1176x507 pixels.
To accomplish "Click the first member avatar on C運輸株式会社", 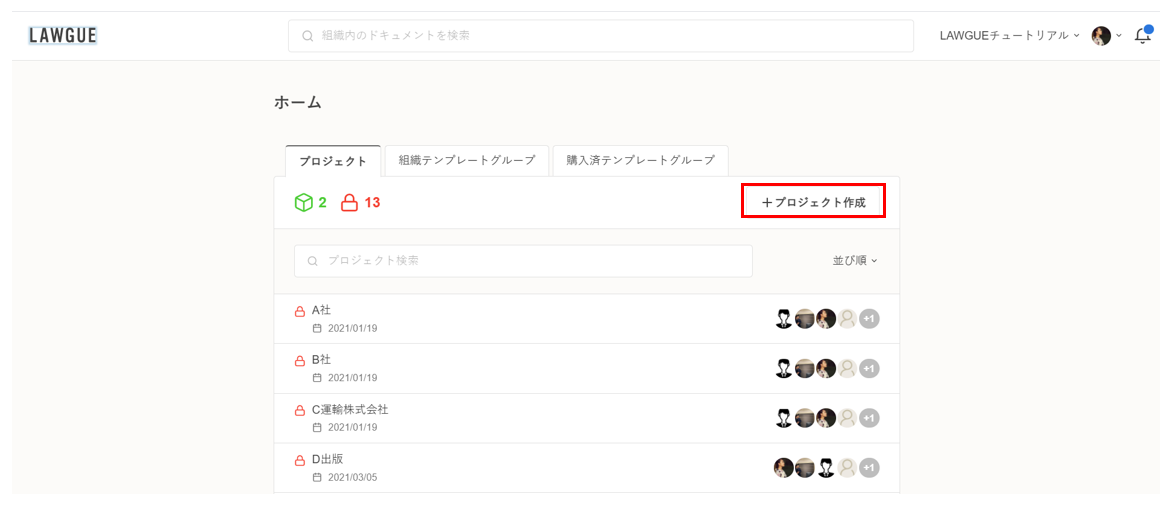I will point(784,418).
